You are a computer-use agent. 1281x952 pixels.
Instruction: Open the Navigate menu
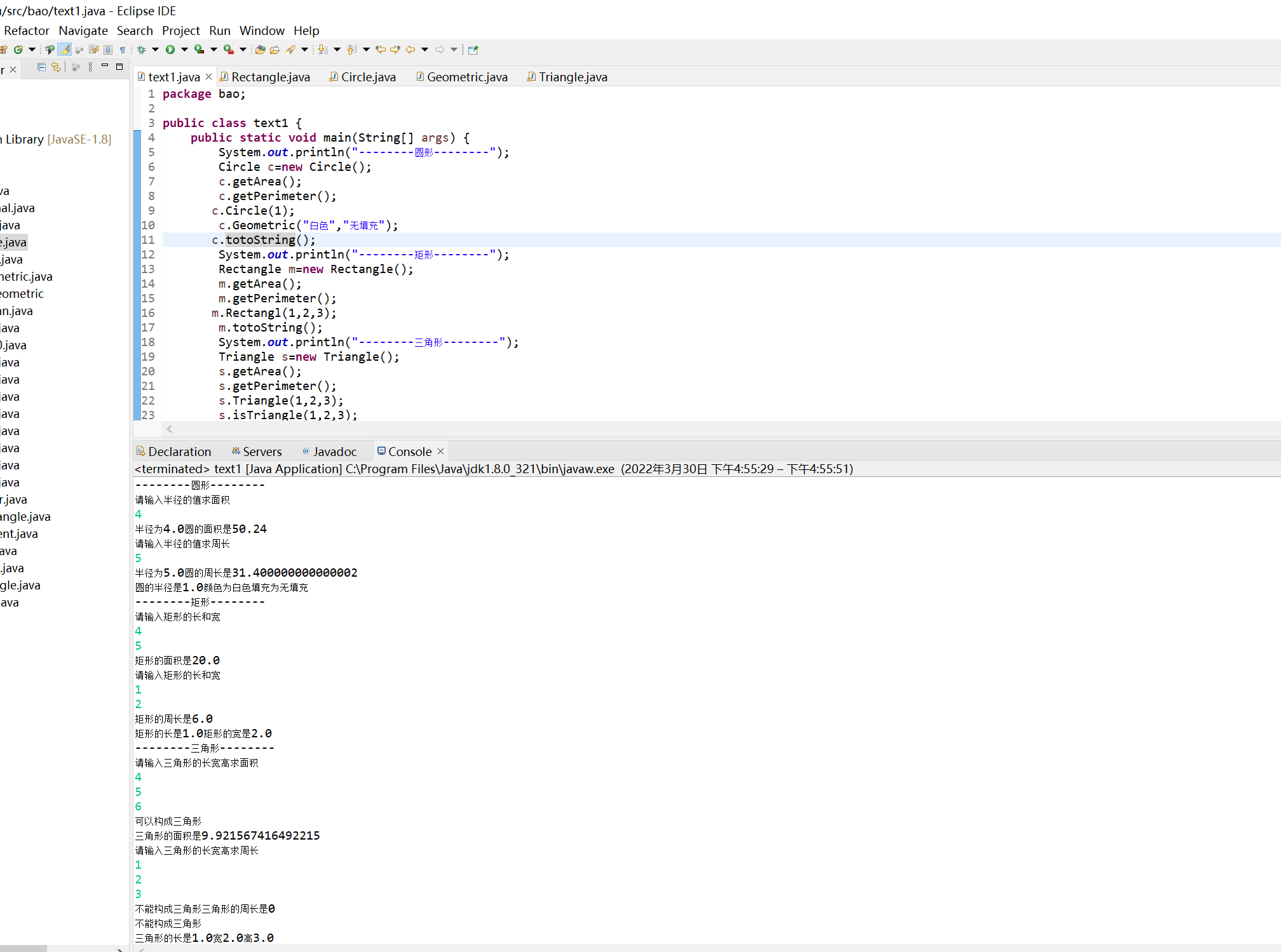coord(83,30)
